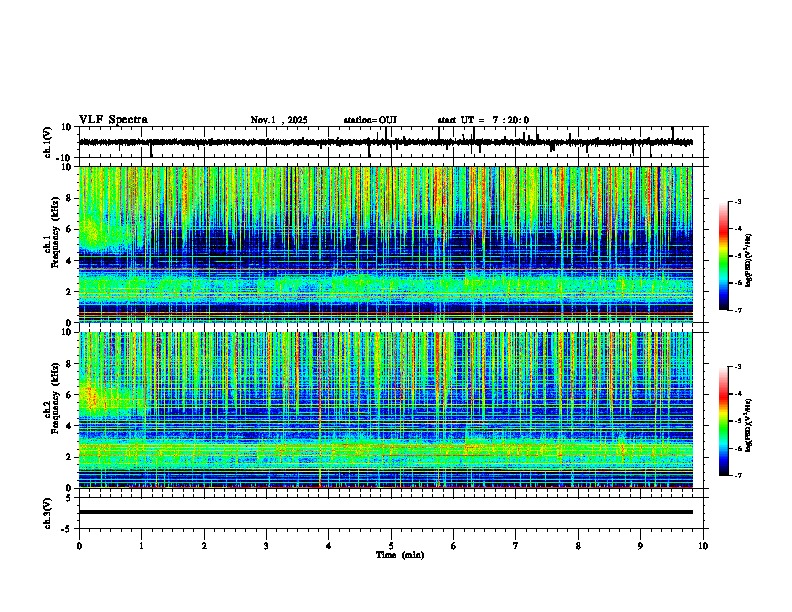Click the "2" tick label on the time axis
Image resolution: width=792 pixels, height=612 pixels.
pos(204,546)
